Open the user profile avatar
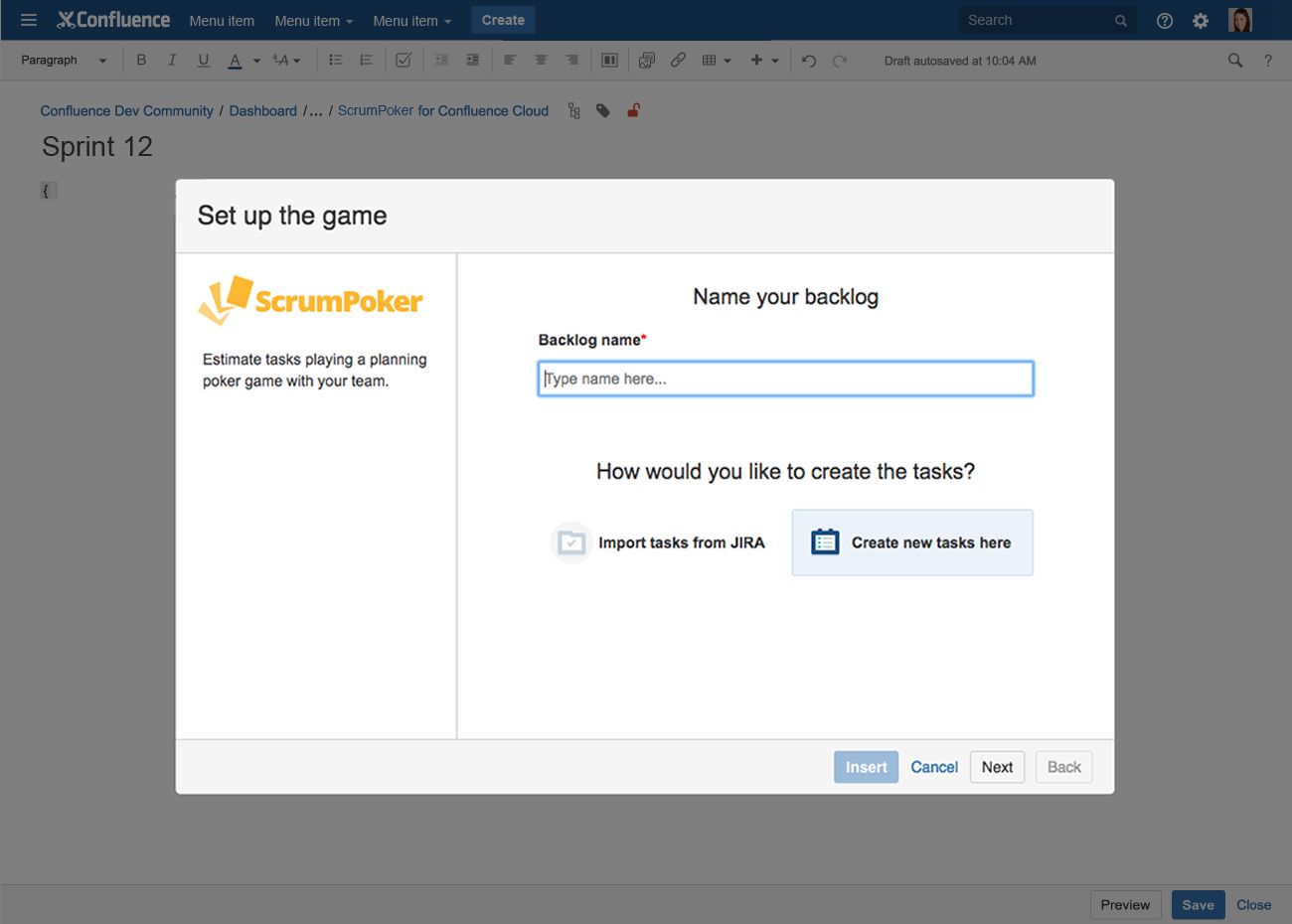This screenshot has height=924, width=1292. pyautogui.click(x=1240, y=20)
